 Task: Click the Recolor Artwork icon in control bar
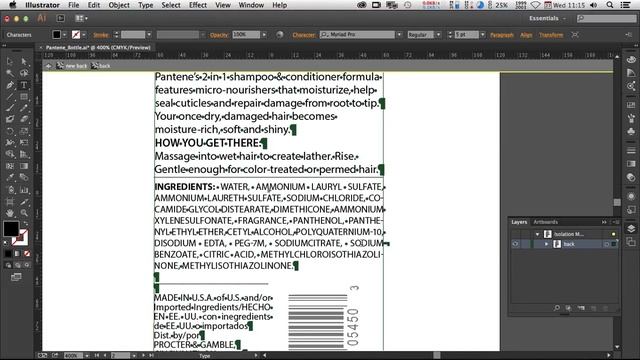tap(280, 35)
